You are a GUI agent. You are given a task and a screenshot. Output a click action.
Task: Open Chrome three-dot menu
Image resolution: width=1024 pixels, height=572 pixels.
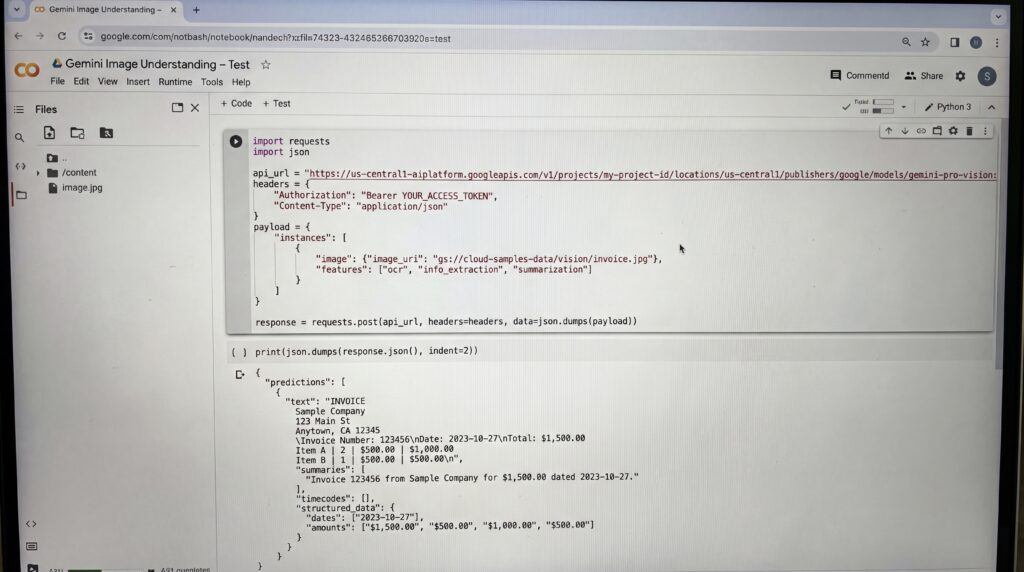[x=997, y=42]
